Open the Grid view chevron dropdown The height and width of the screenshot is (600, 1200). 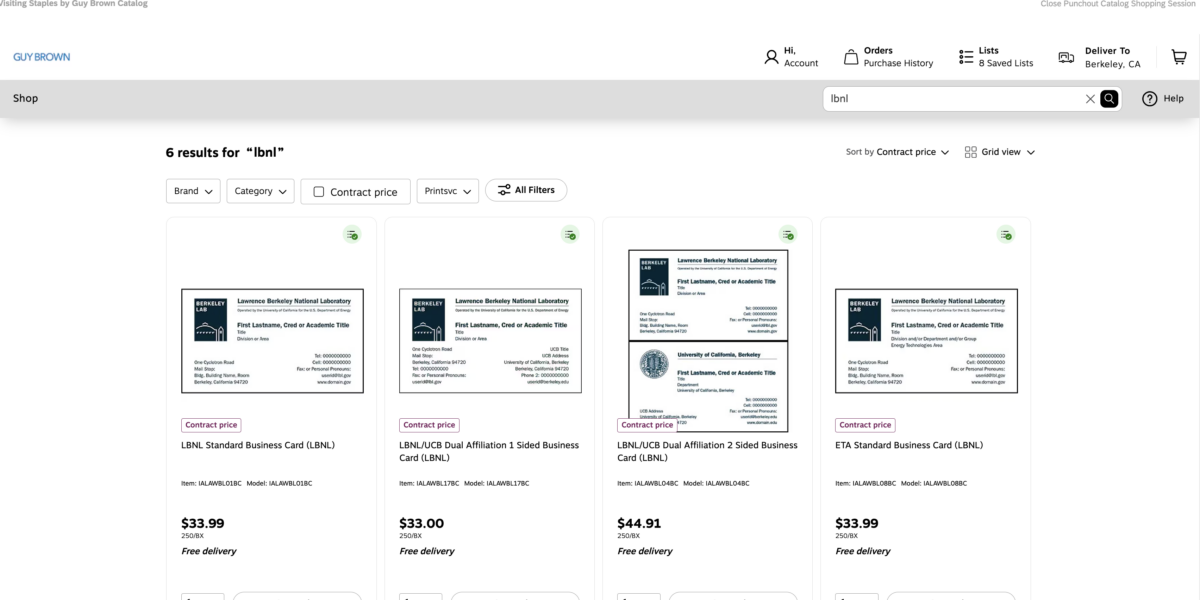click(x=1031, y=152)
